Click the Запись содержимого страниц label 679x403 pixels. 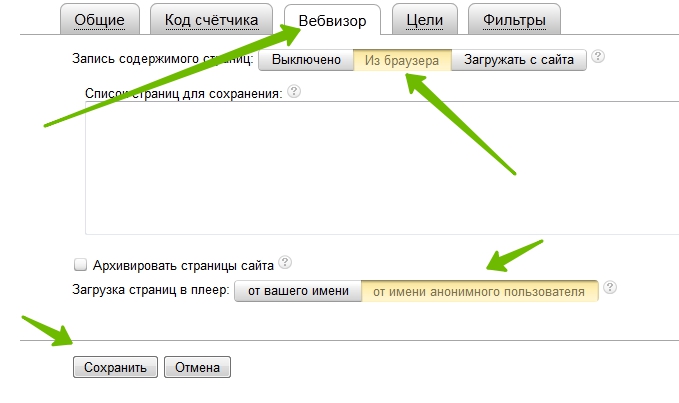point(162,59)
